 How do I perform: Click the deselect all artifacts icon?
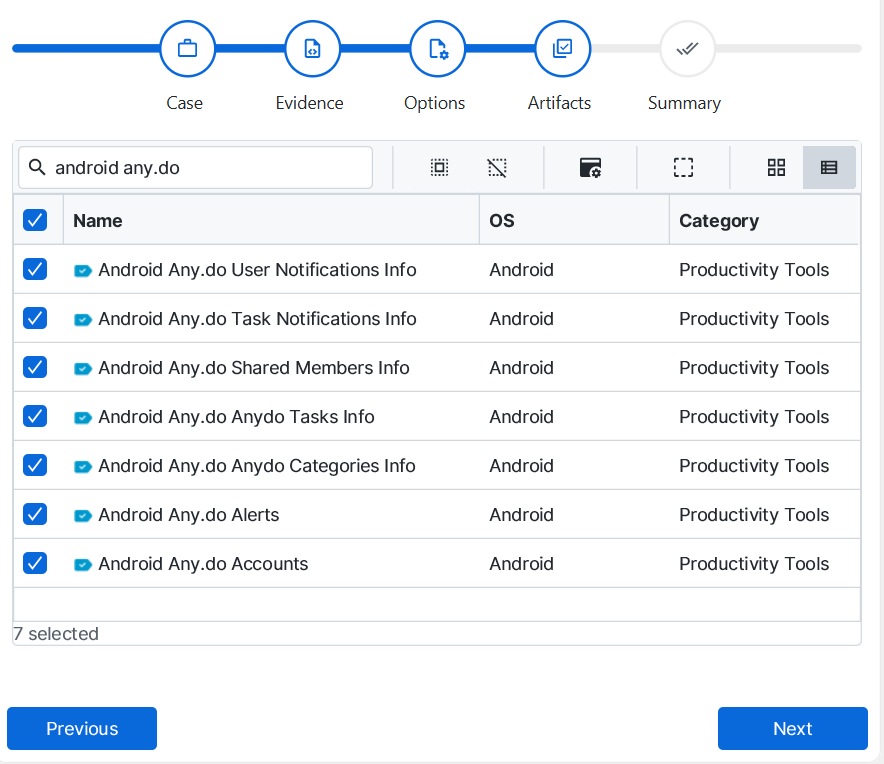pos(497,168)
